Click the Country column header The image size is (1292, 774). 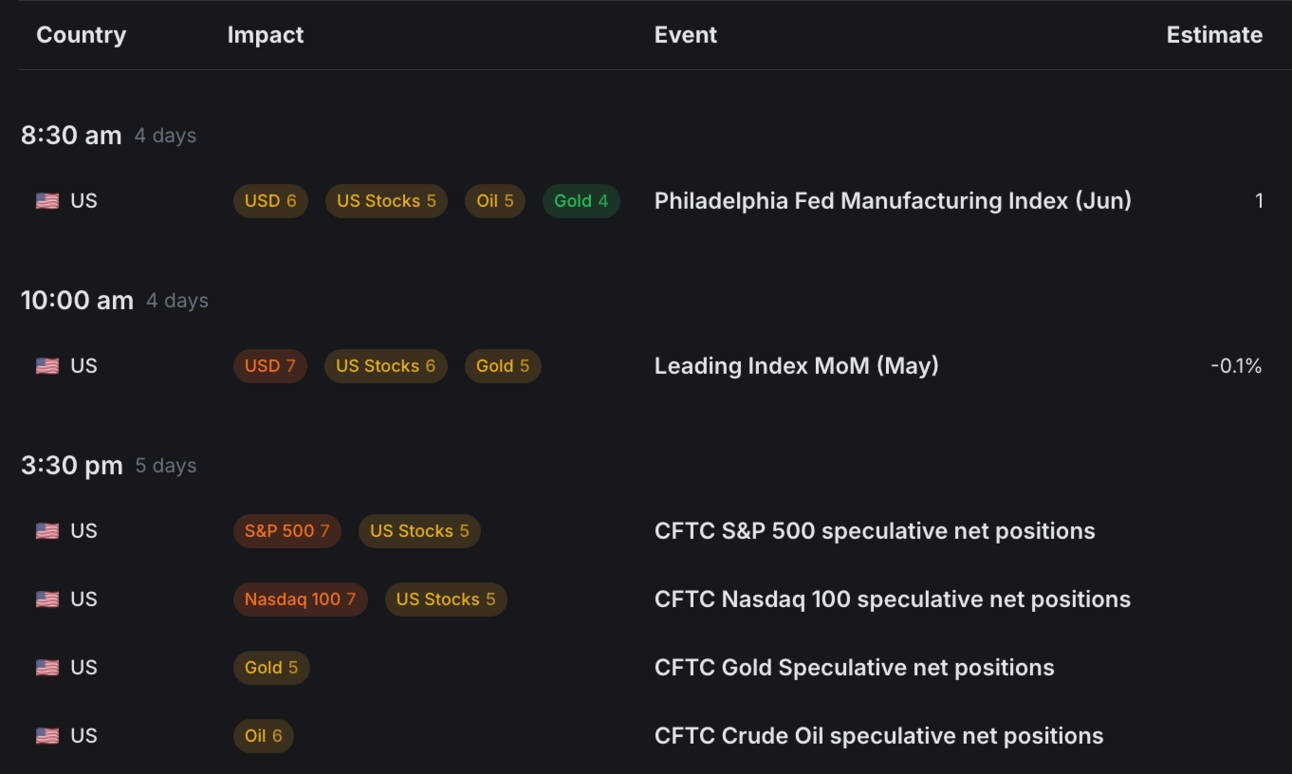click(x=81, y=35)
